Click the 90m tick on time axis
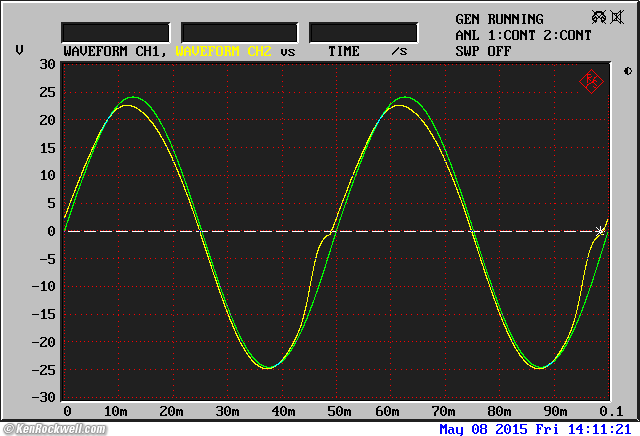Screen dimensions: 640x436 pyautogui.click(x=555, y=411)
